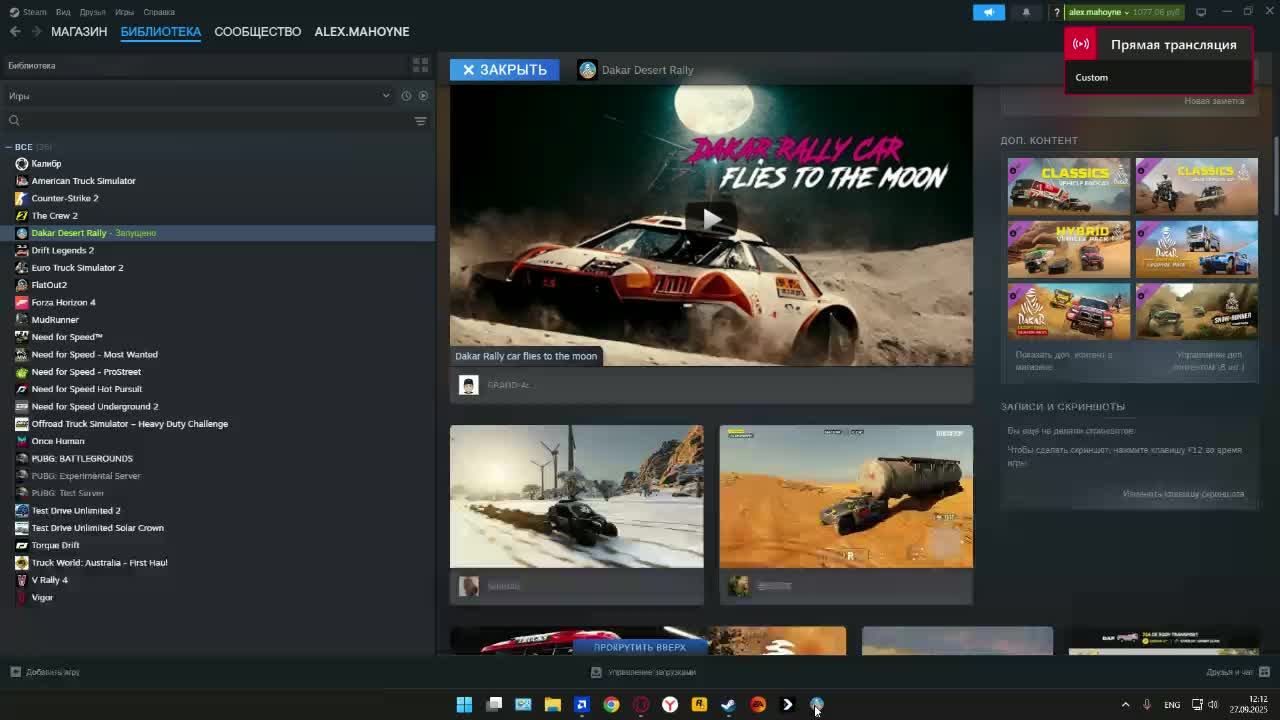
Task: Switch to the СООБЩЕСТВО tab
Action: click(x=257, y=31)
